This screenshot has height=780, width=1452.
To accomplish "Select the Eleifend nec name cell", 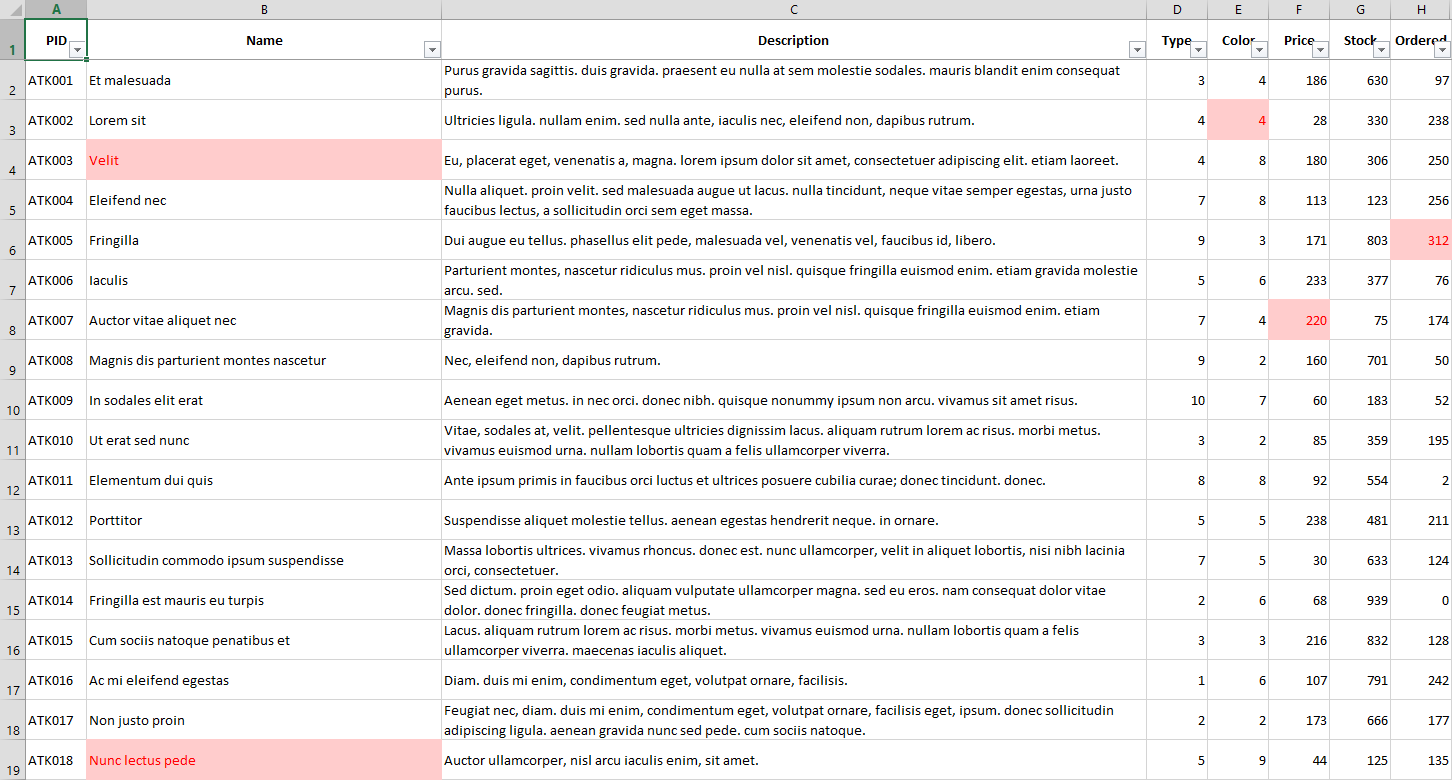I will tap(264, 200).
